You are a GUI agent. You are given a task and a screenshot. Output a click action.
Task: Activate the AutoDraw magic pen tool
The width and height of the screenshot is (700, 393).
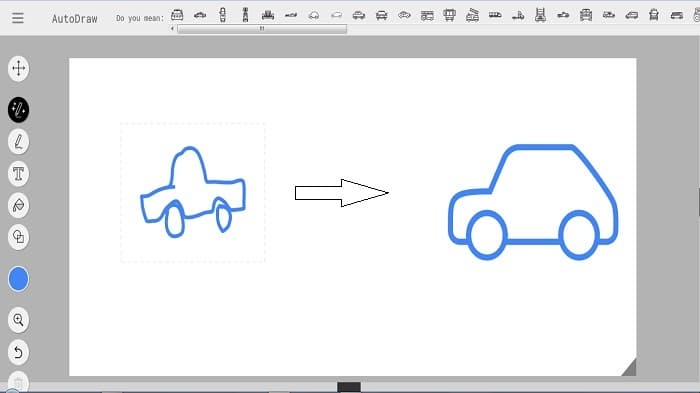tap(18, 109)
